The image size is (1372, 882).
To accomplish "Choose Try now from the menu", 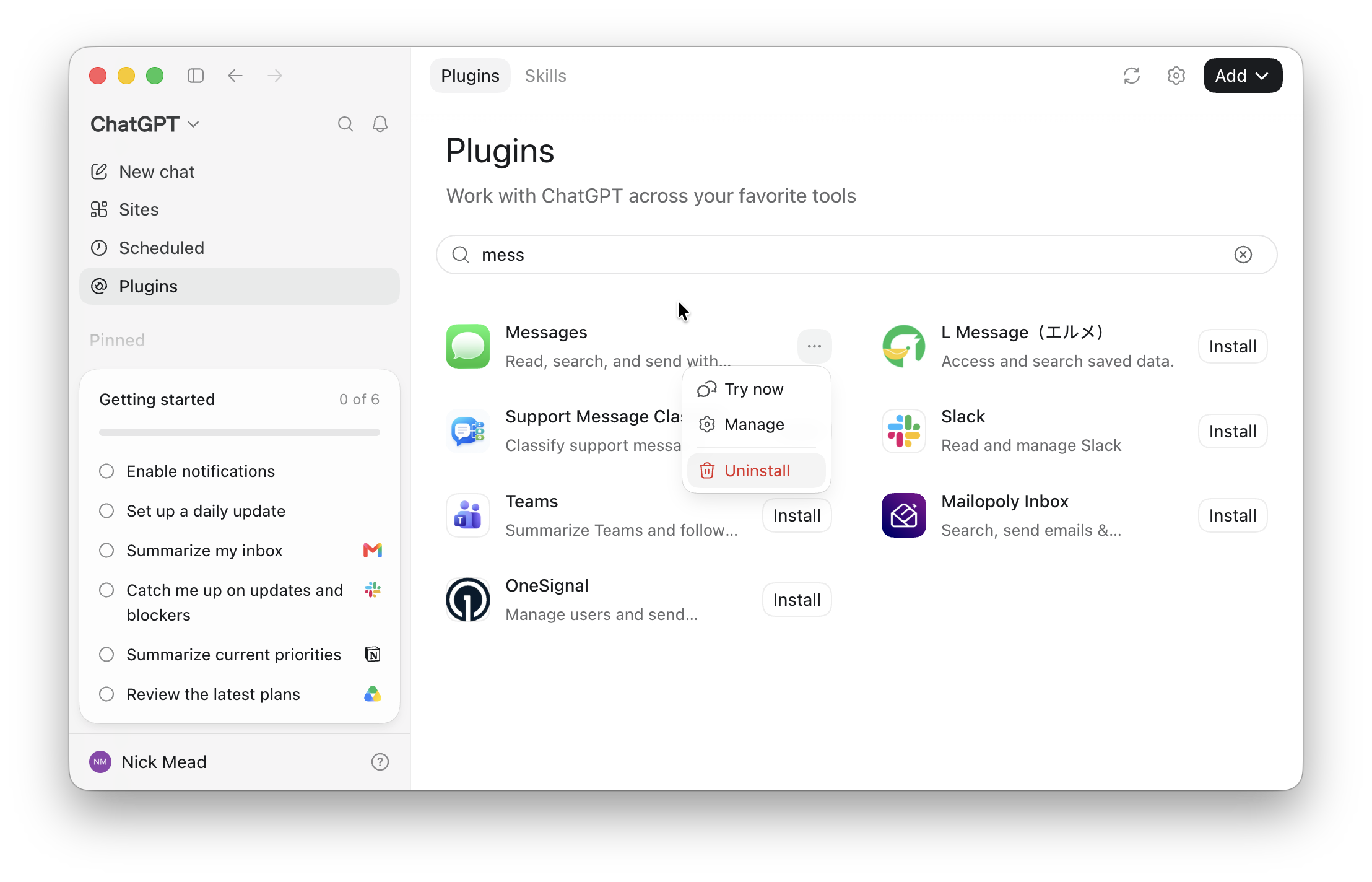I will 756,389.
